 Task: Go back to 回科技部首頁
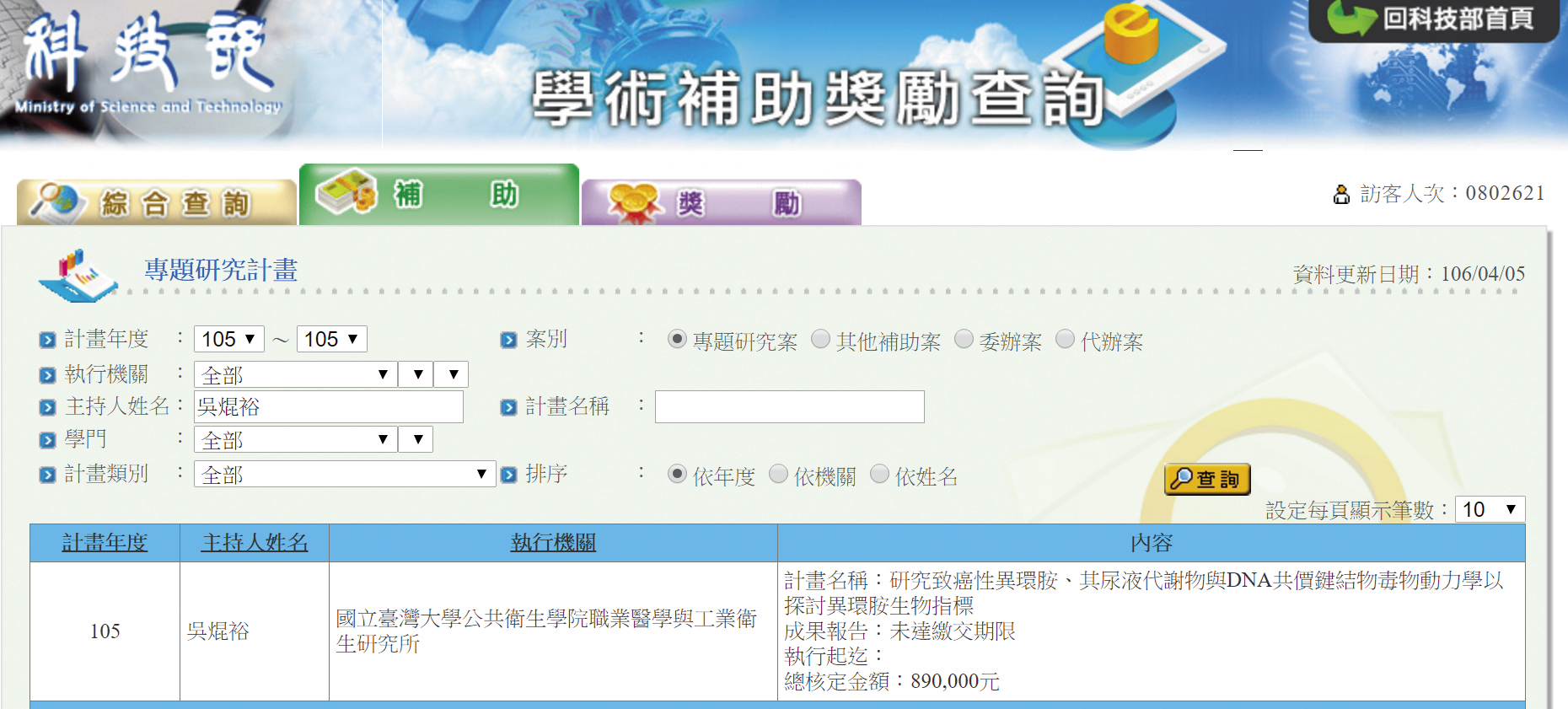point(1434,19)
